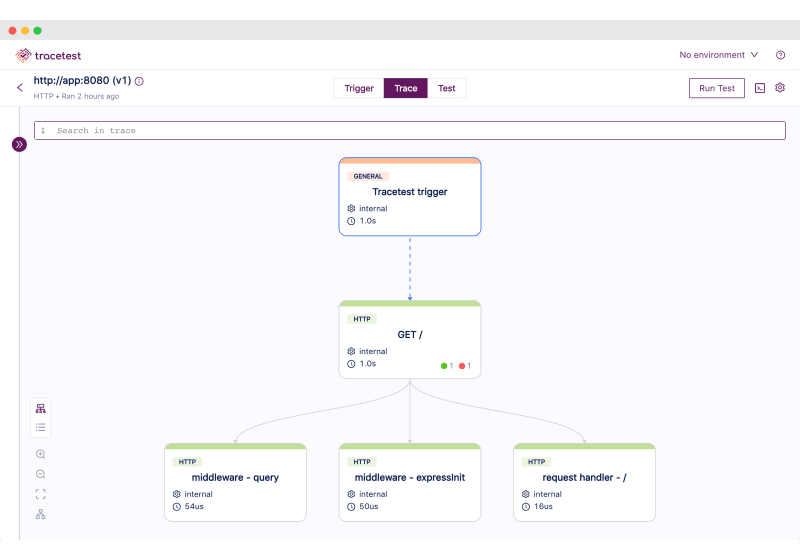Switch to the Test tab

(x=446, y=88)
